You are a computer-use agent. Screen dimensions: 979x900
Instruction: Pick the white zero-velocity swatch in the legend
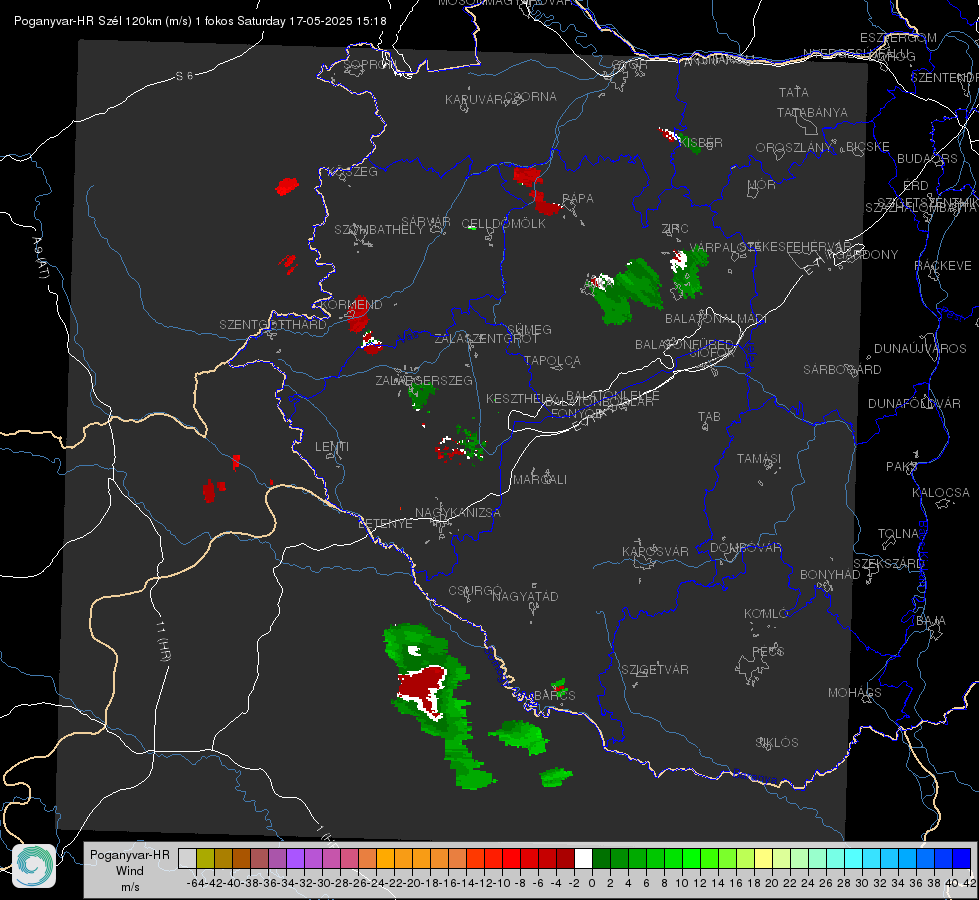(583, 858)
